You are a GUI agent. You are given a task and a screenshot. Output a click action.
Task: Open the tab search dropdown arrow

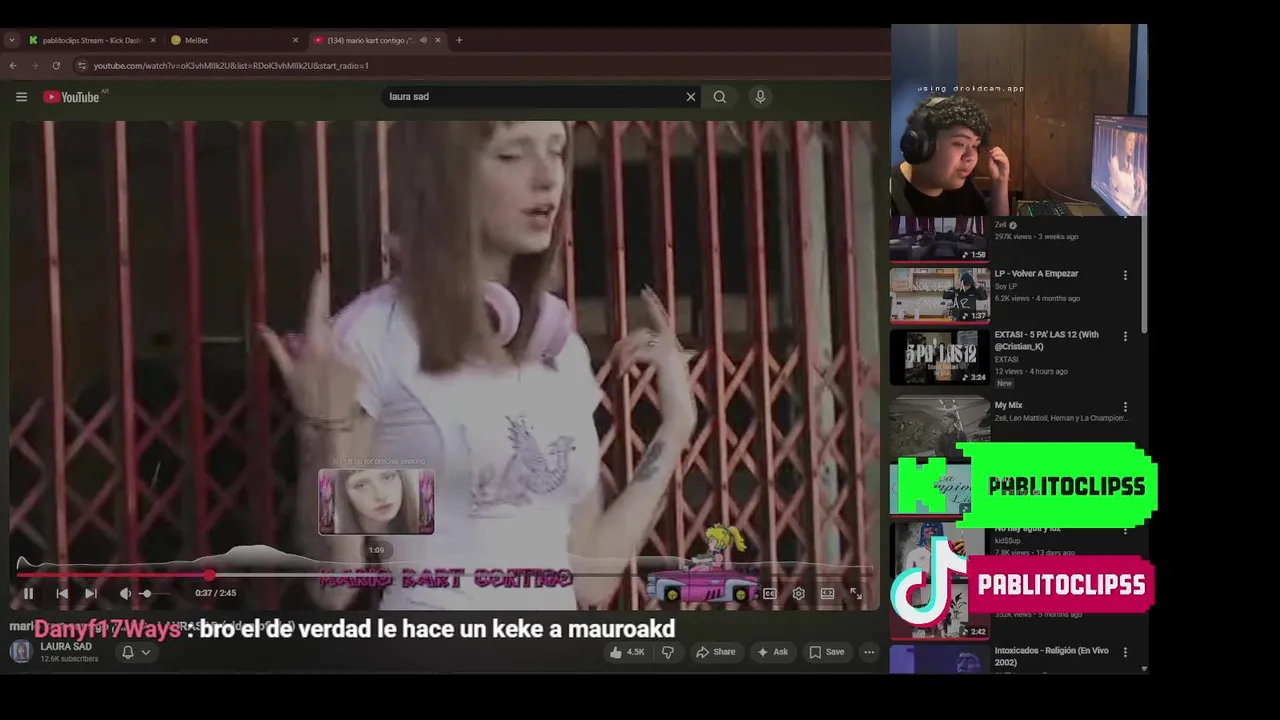coord(11,40)
